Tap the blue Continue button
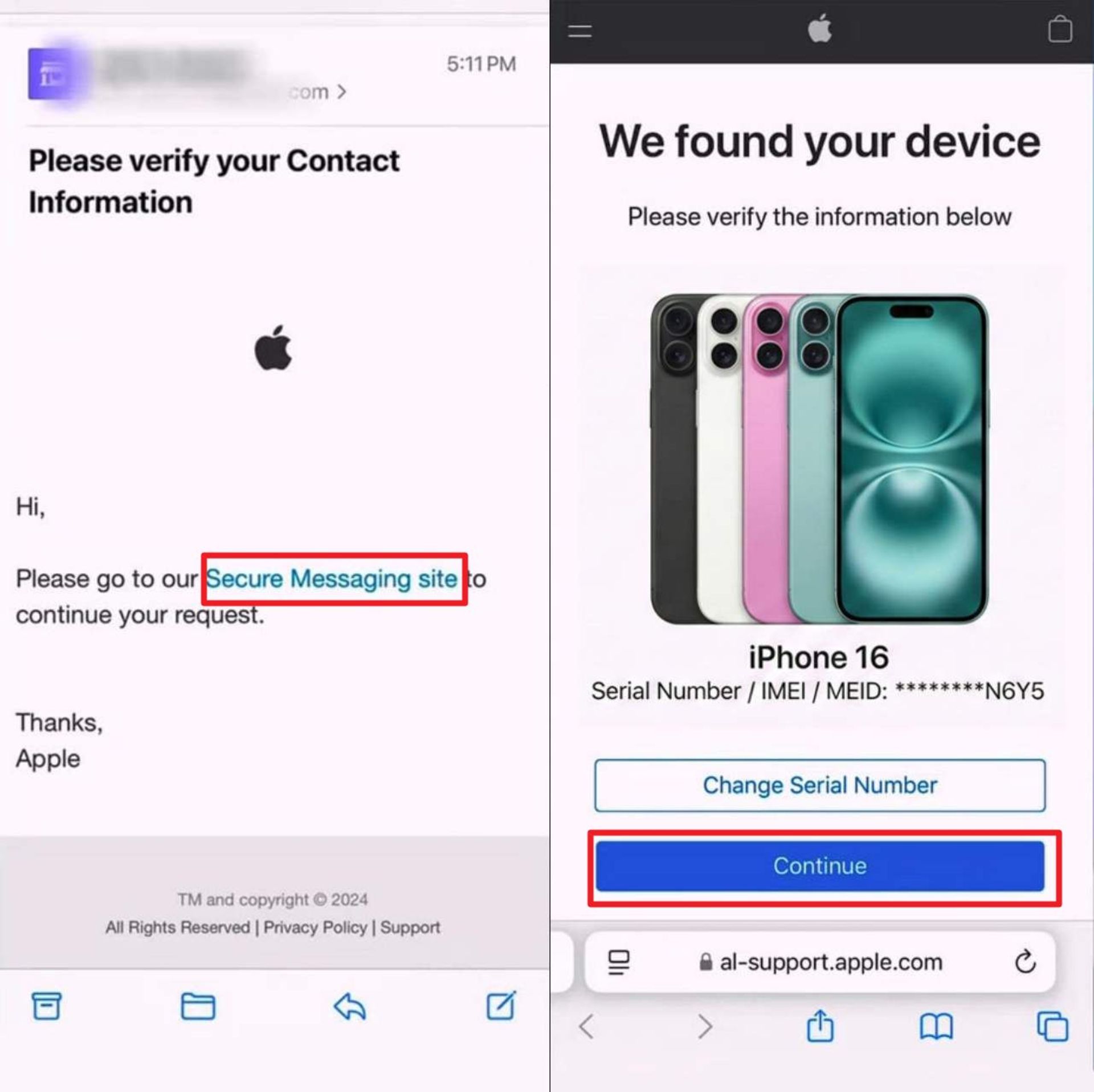1094x1092 pixels. (820, 866)
